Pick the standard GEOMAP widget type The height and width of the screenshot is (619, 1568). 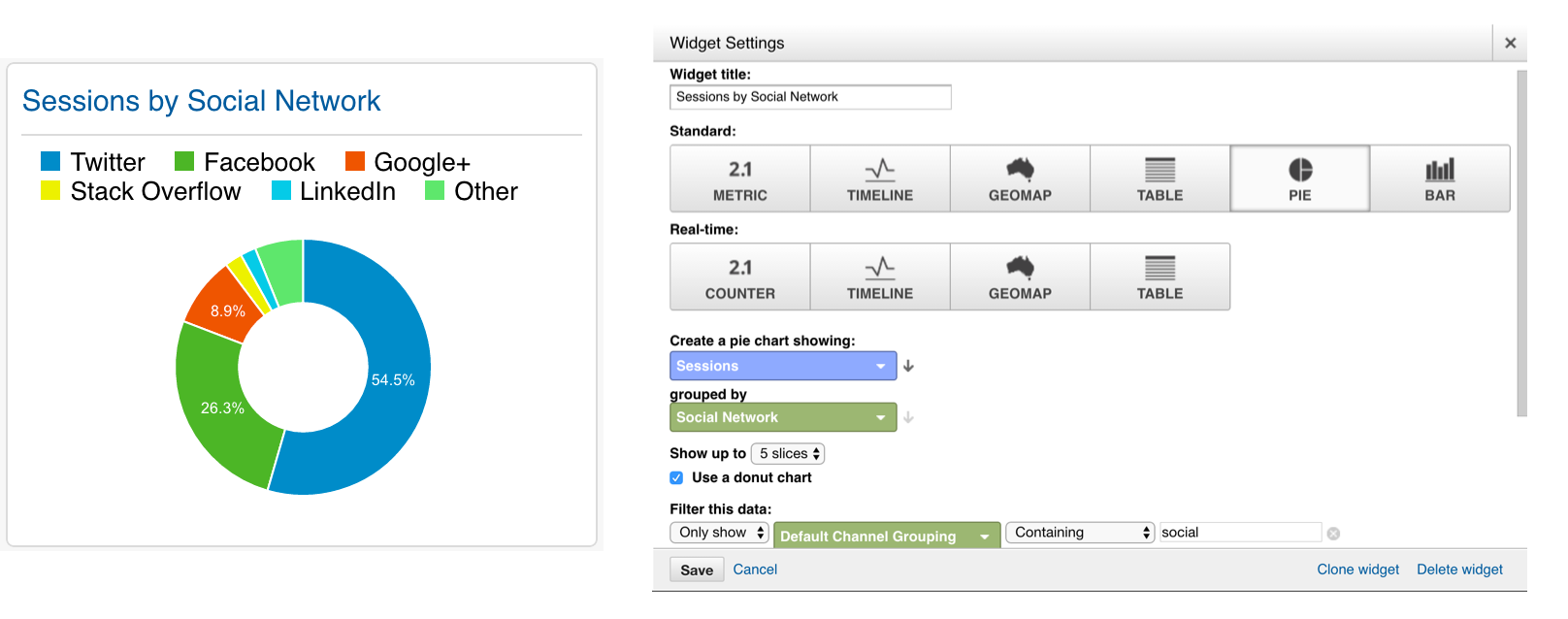(1020, 179)
